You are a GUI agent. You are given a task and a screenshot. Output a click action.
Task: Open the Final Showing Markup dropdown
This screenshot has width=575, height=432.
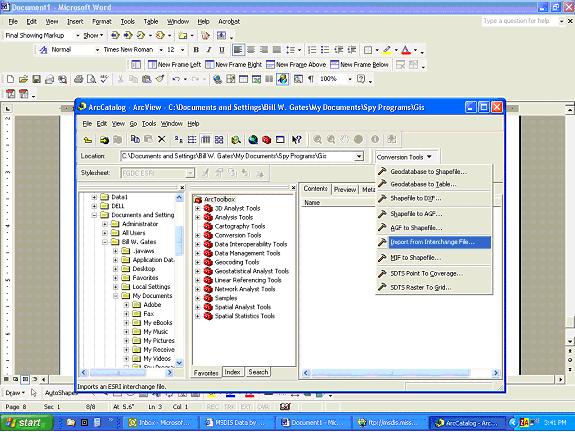pos(77,36)
